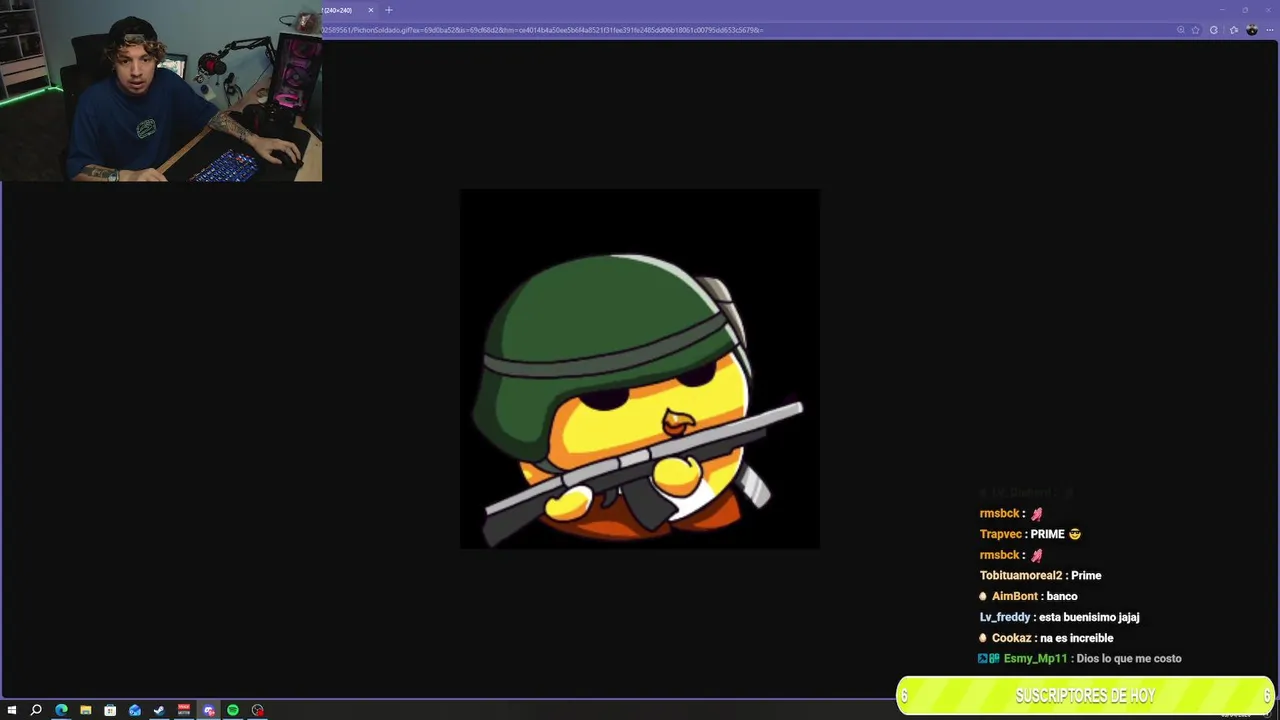Screen dimensions: 1280x720
Task: Switch to Discord on the taskbar
Action: [208, 710]
